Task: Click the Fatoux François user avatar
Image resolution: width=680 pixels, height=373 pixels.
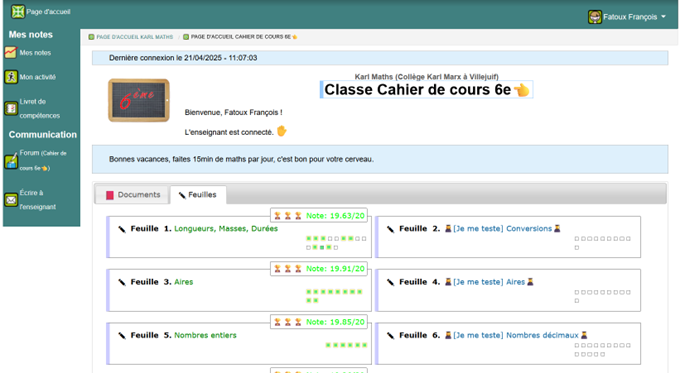Action: point(595,17)
